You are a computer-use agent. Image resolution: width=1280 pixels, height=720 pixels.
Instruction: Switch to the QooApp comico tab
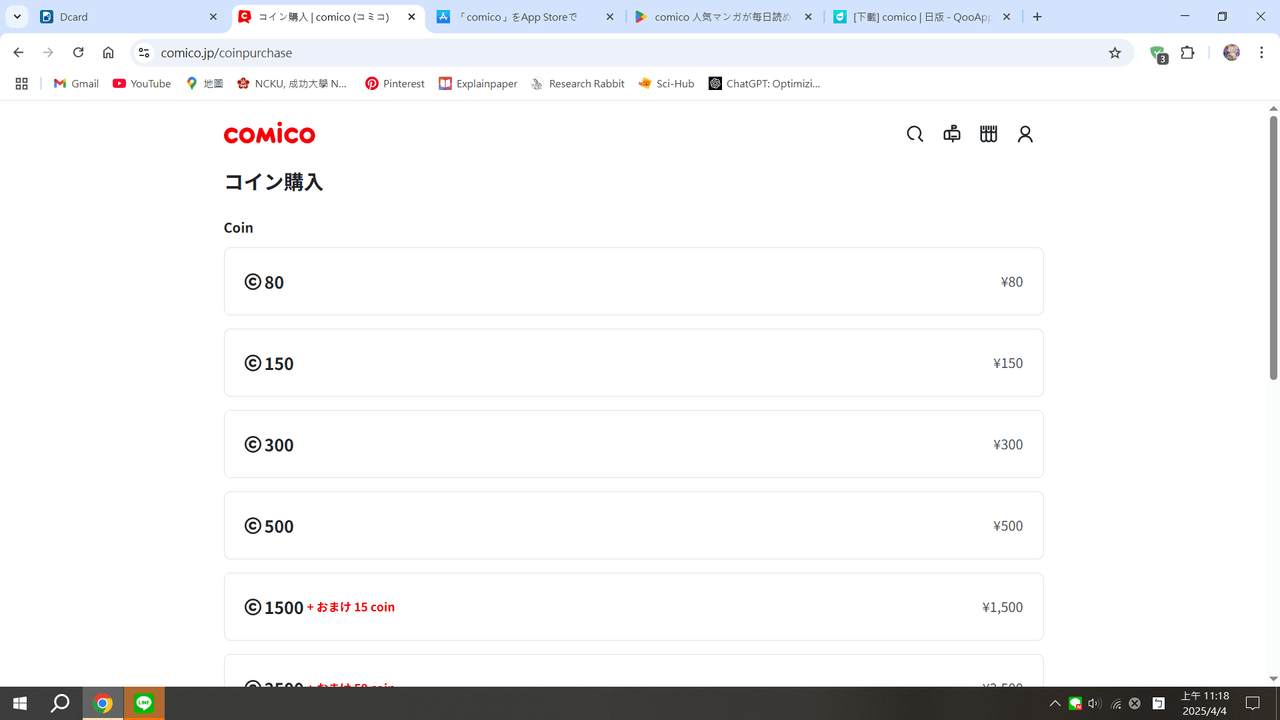pyautogui.click(x=920, y=17)
